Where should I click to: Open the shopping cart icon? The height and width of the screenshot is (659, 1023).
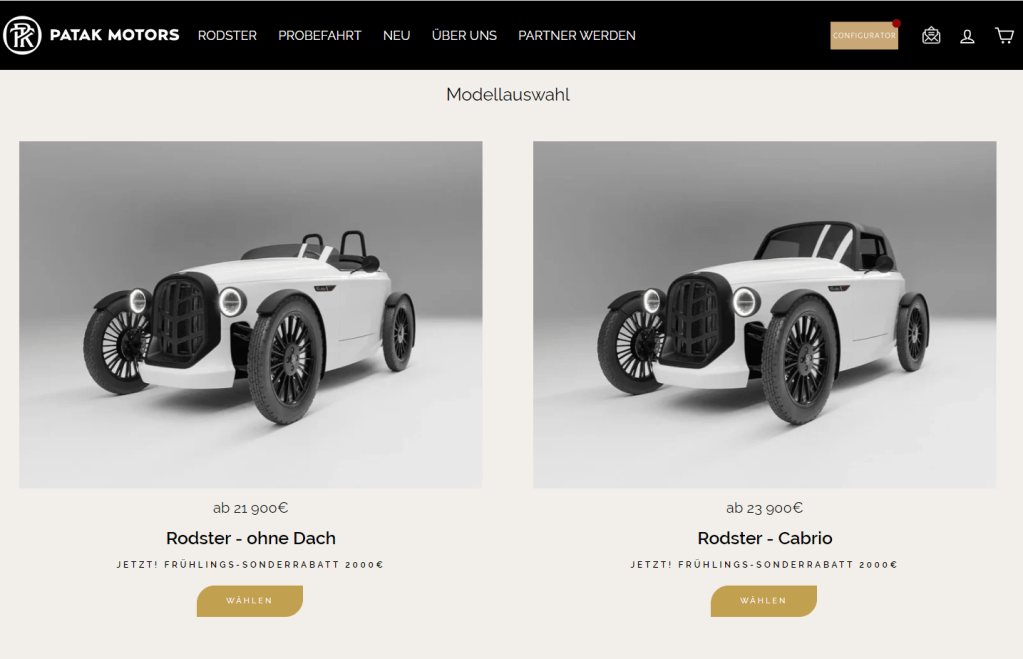[x=1004, y=35]
